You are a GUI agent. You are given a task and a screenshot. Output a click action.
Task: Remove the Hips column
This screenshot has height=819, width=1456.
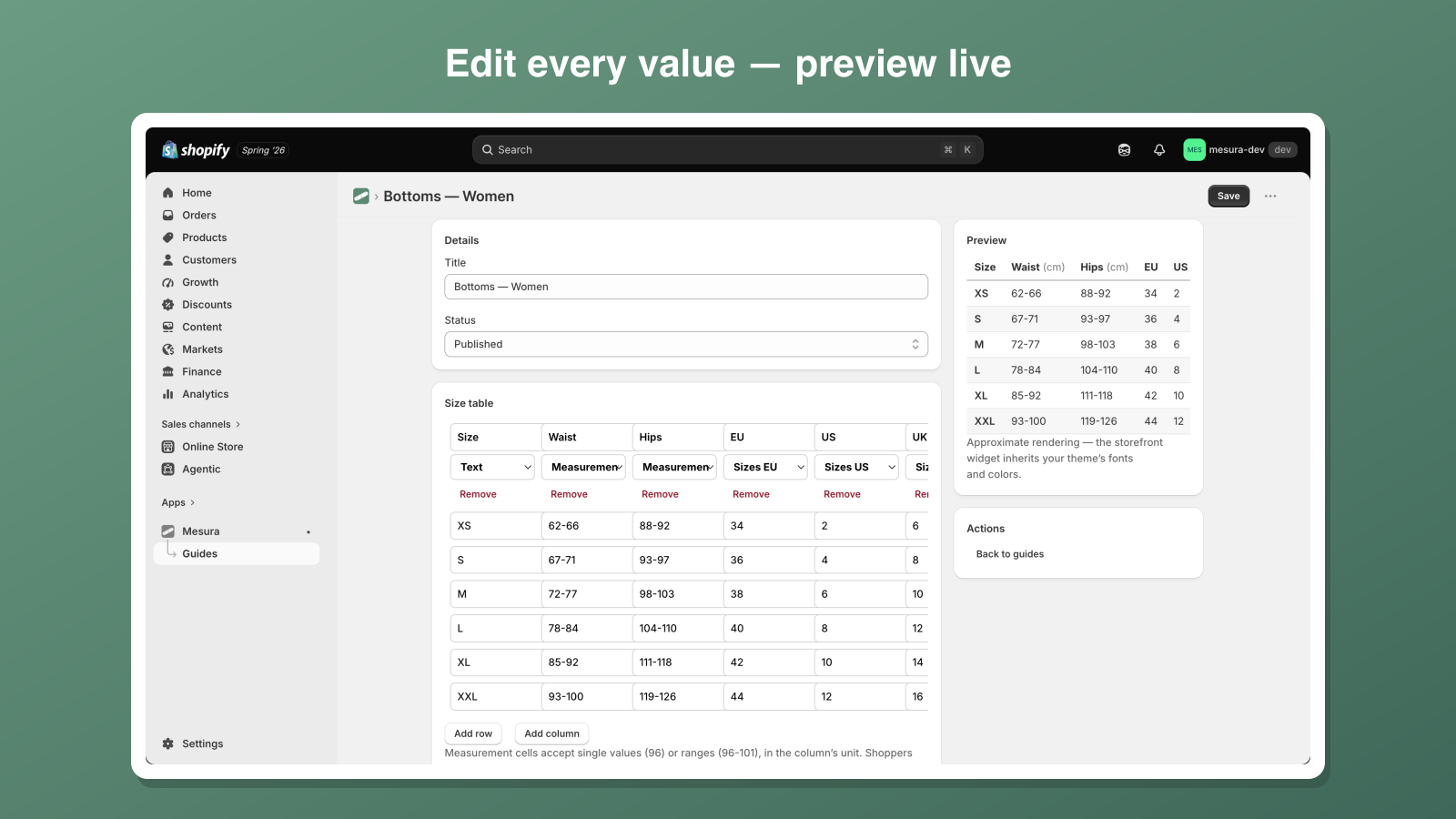pyautogui.click(x=660, y=494)
